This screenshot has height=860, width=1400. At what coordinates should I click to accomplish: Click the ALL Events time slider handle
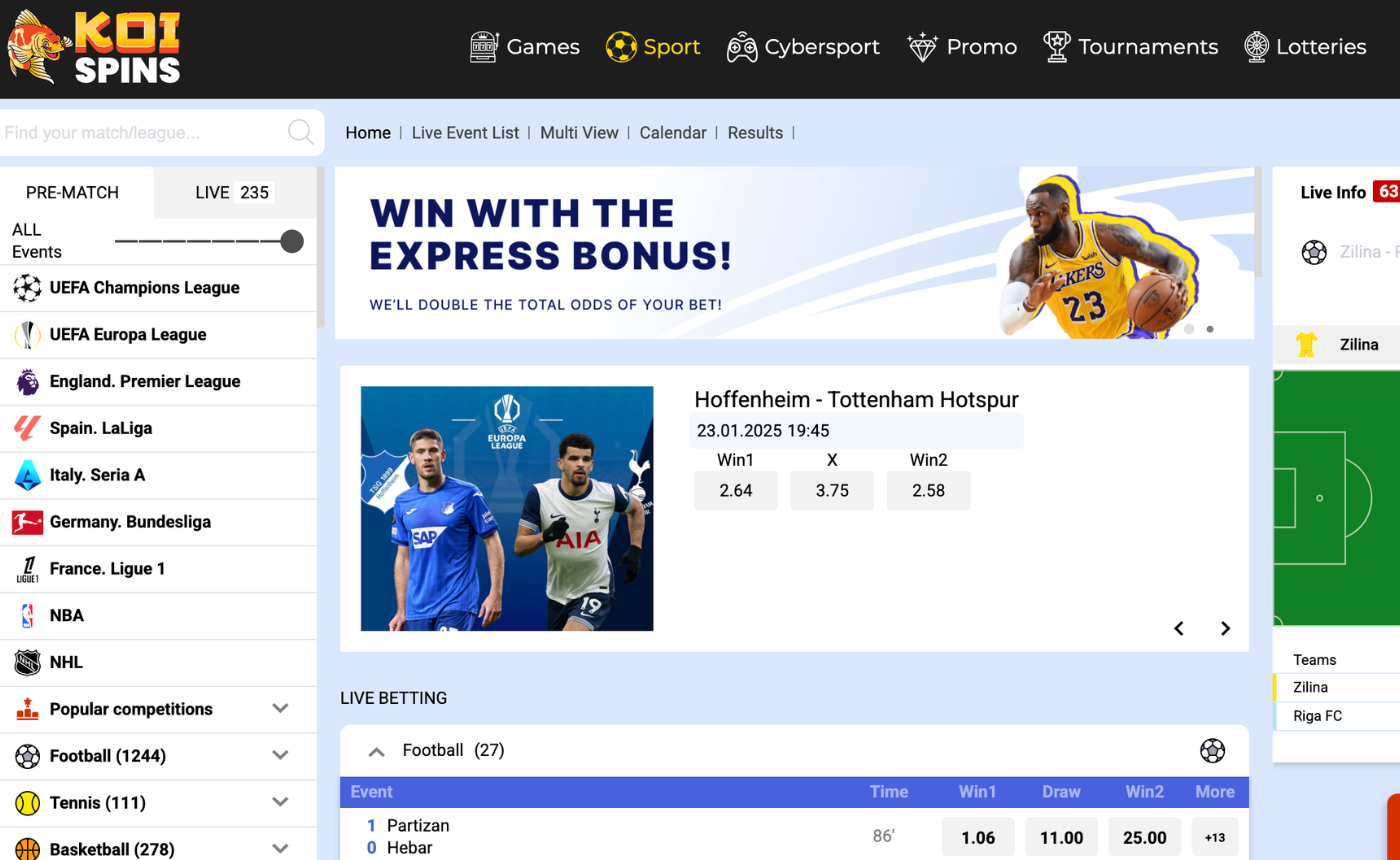(292, 241)
